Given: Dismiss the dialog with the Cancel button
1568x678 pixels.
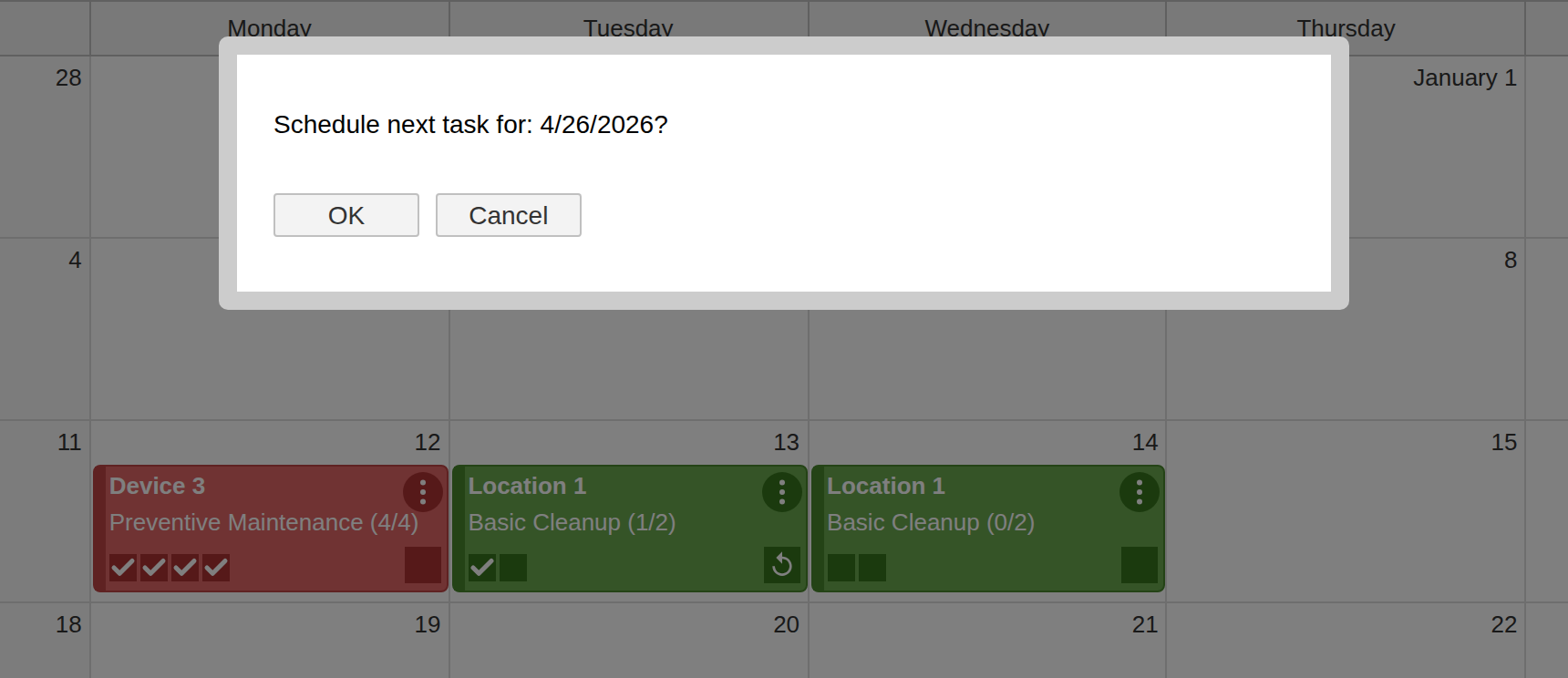Looking at the screenshot, I should [x=508, y=215].
